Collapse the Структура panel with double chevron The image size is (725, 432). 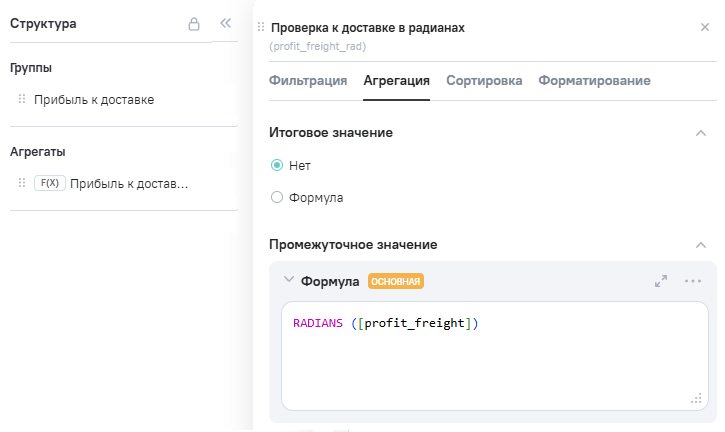[225, 24]
